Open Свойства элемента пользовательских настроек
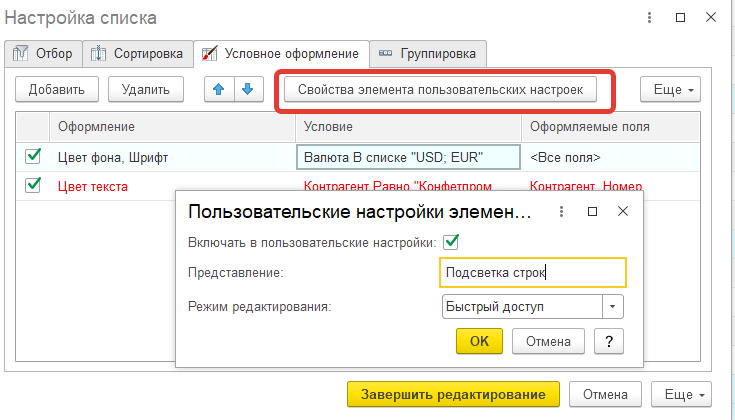 coord(440,89)
